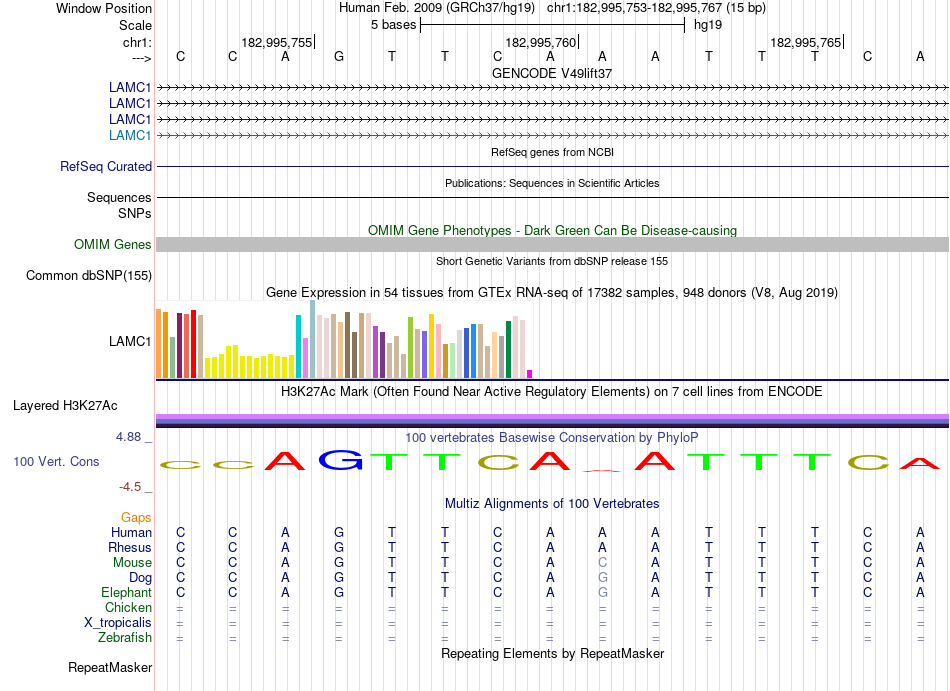The width and height of the screenshot is (950, 691).
Task: Select the Dog alignment row label
Action: 140,578
